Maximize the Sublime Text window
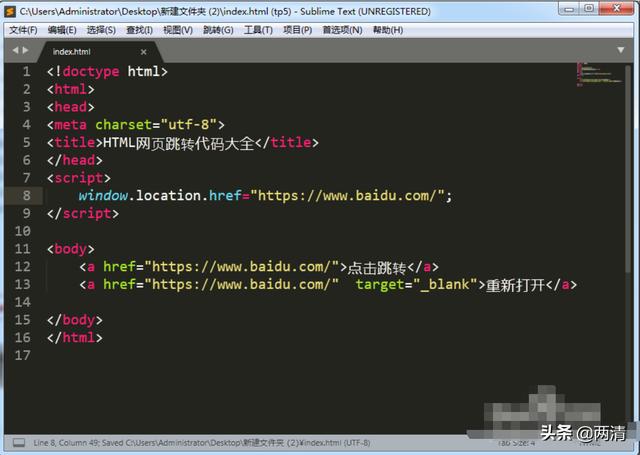The height and width of the screenshot is (455, 640). (x=589, y=9)
